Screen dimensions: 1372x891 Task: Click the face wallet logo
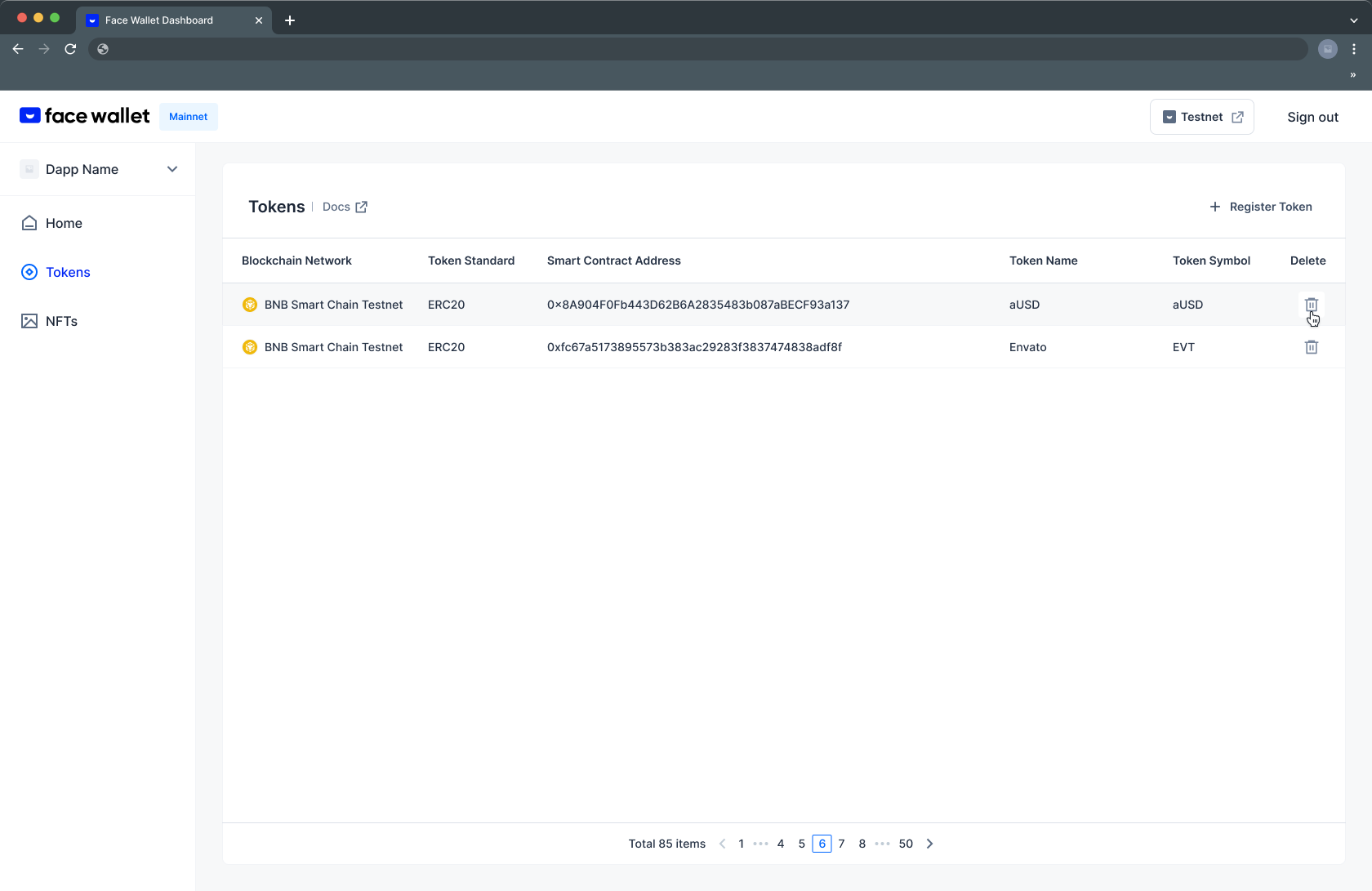[85, 116]
